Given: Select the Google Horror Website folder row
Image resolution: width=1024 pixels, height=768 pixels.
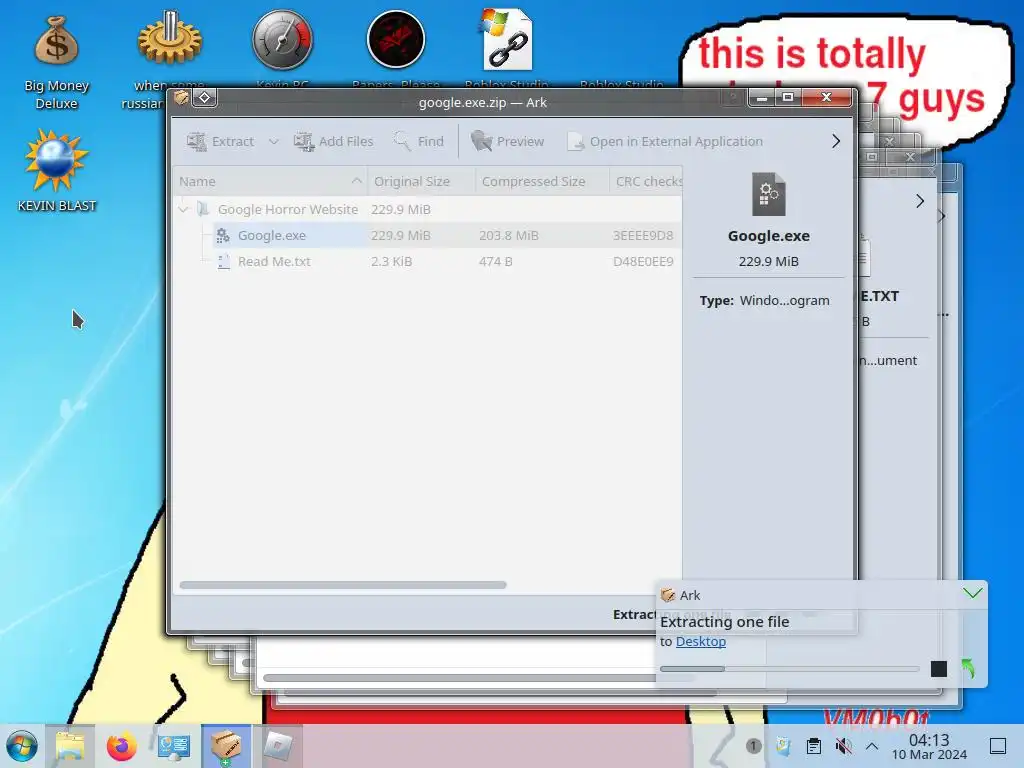Looking at the screenshot, I should pos(428,209).
